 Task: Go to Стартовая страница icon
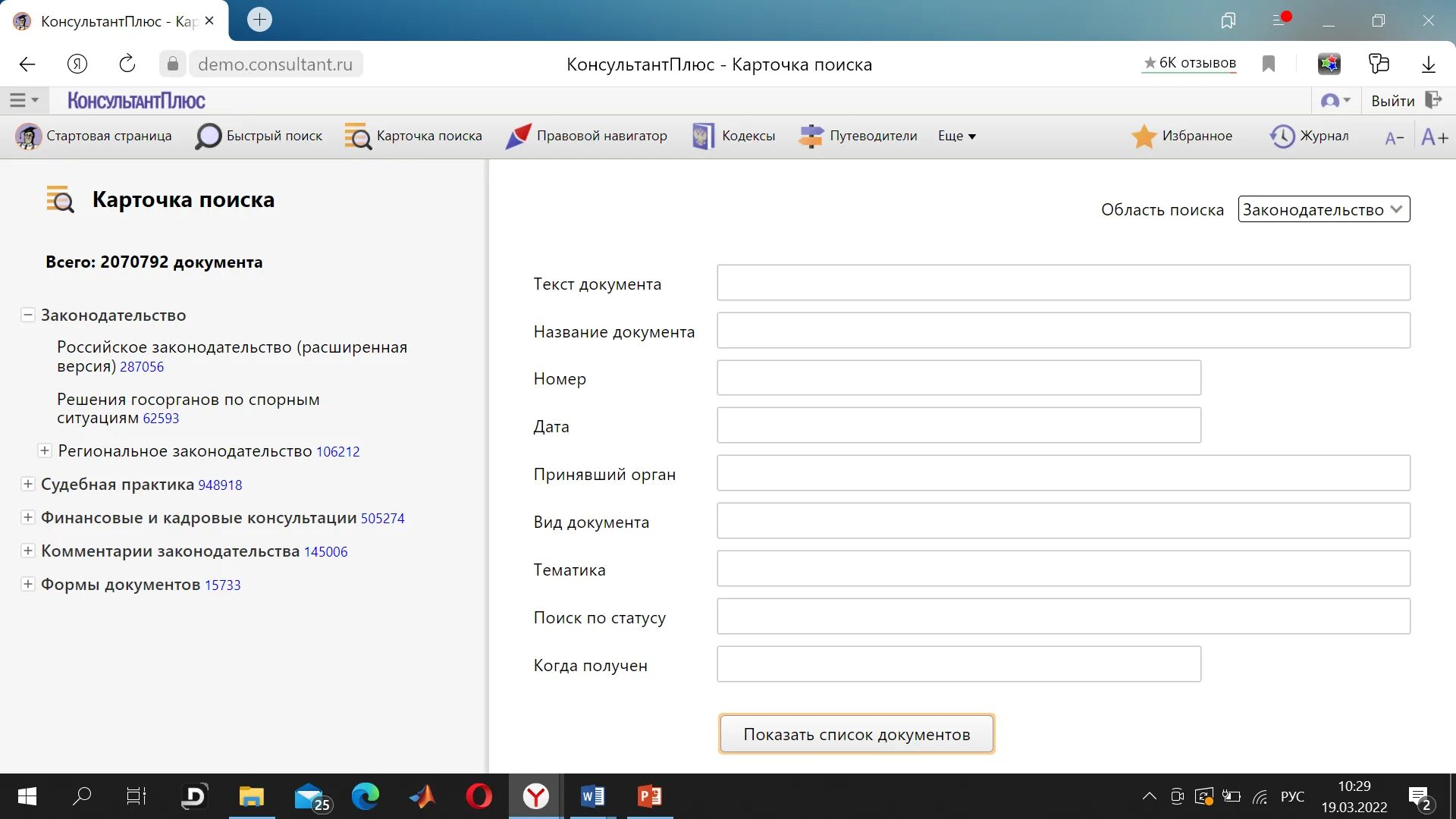(x=29, y=136)
